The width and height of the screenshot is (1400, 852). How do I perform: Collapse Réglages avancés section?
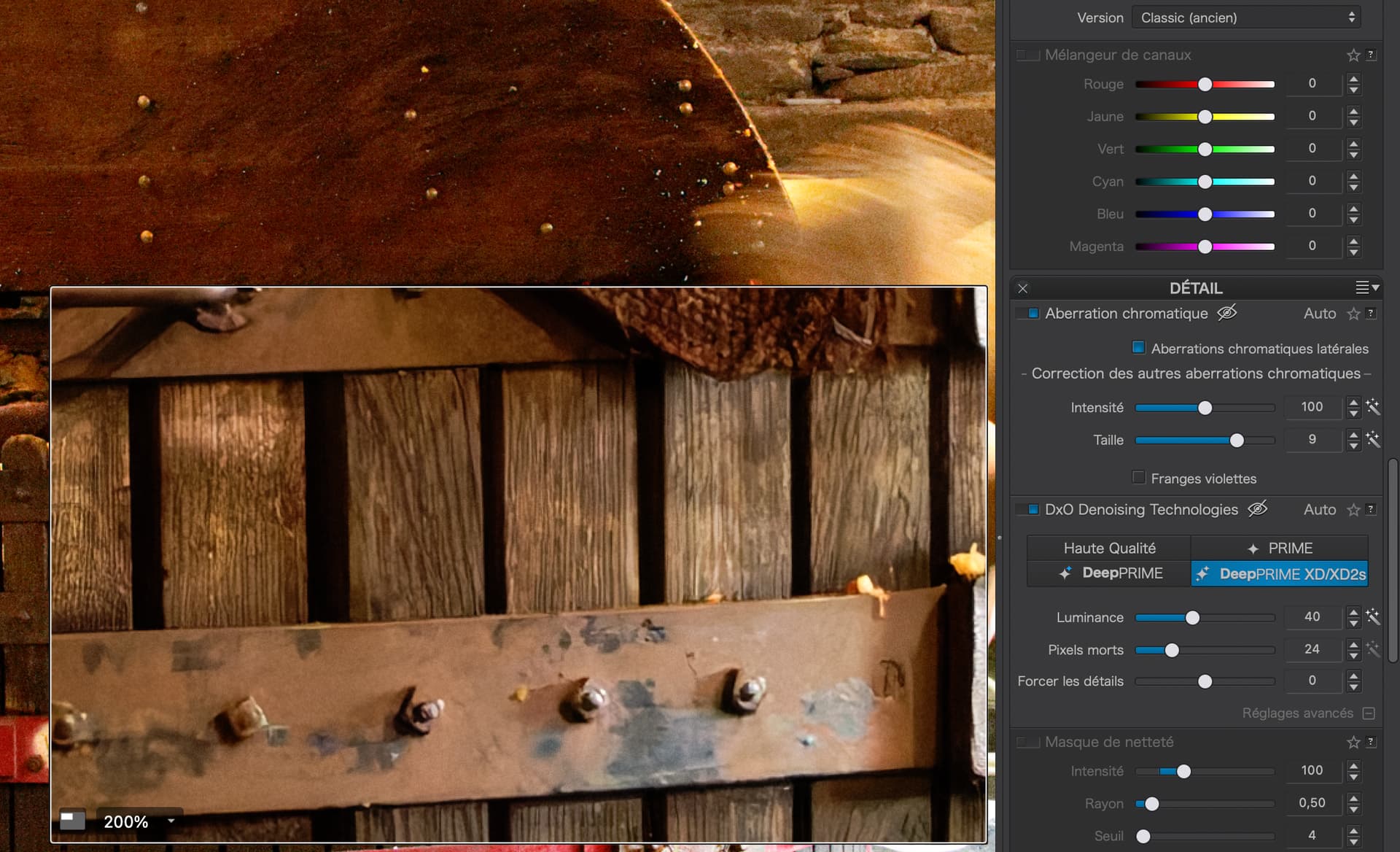pos(1369,713)
